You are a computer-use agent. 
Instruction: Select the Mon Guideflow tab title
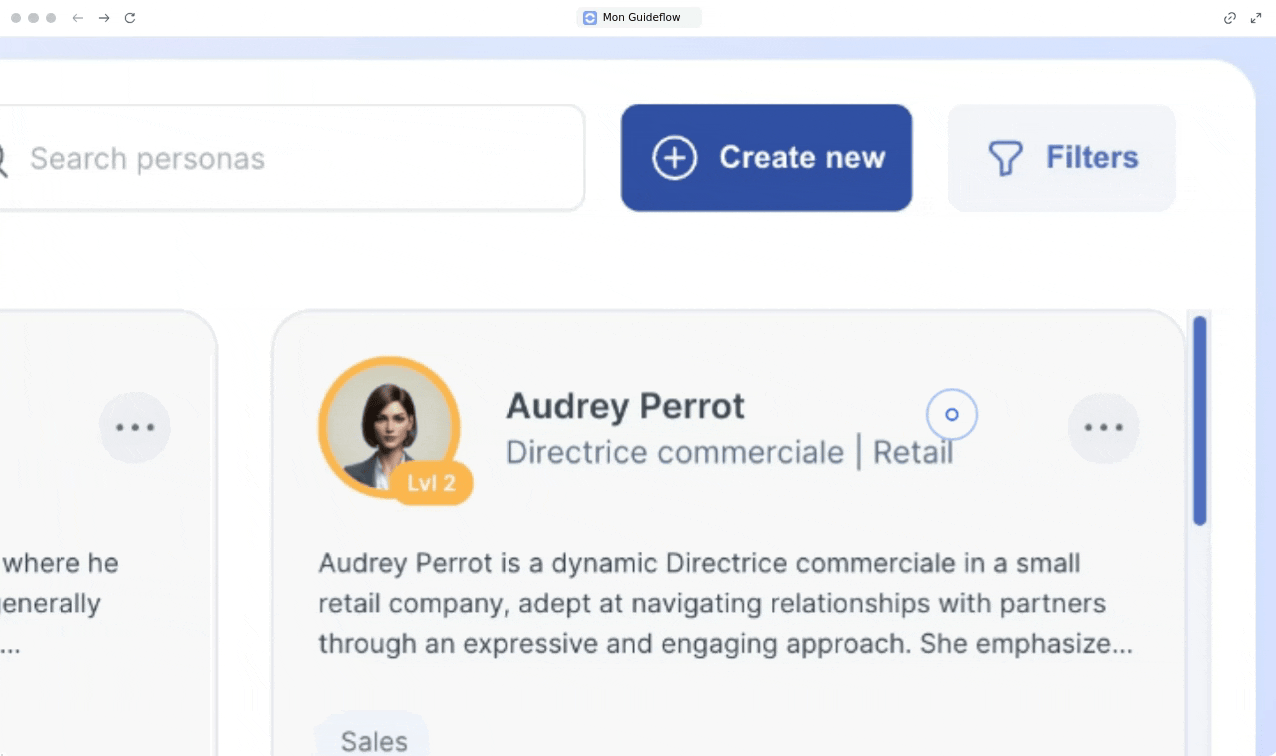pyautogui.click(x=640, y=18)
